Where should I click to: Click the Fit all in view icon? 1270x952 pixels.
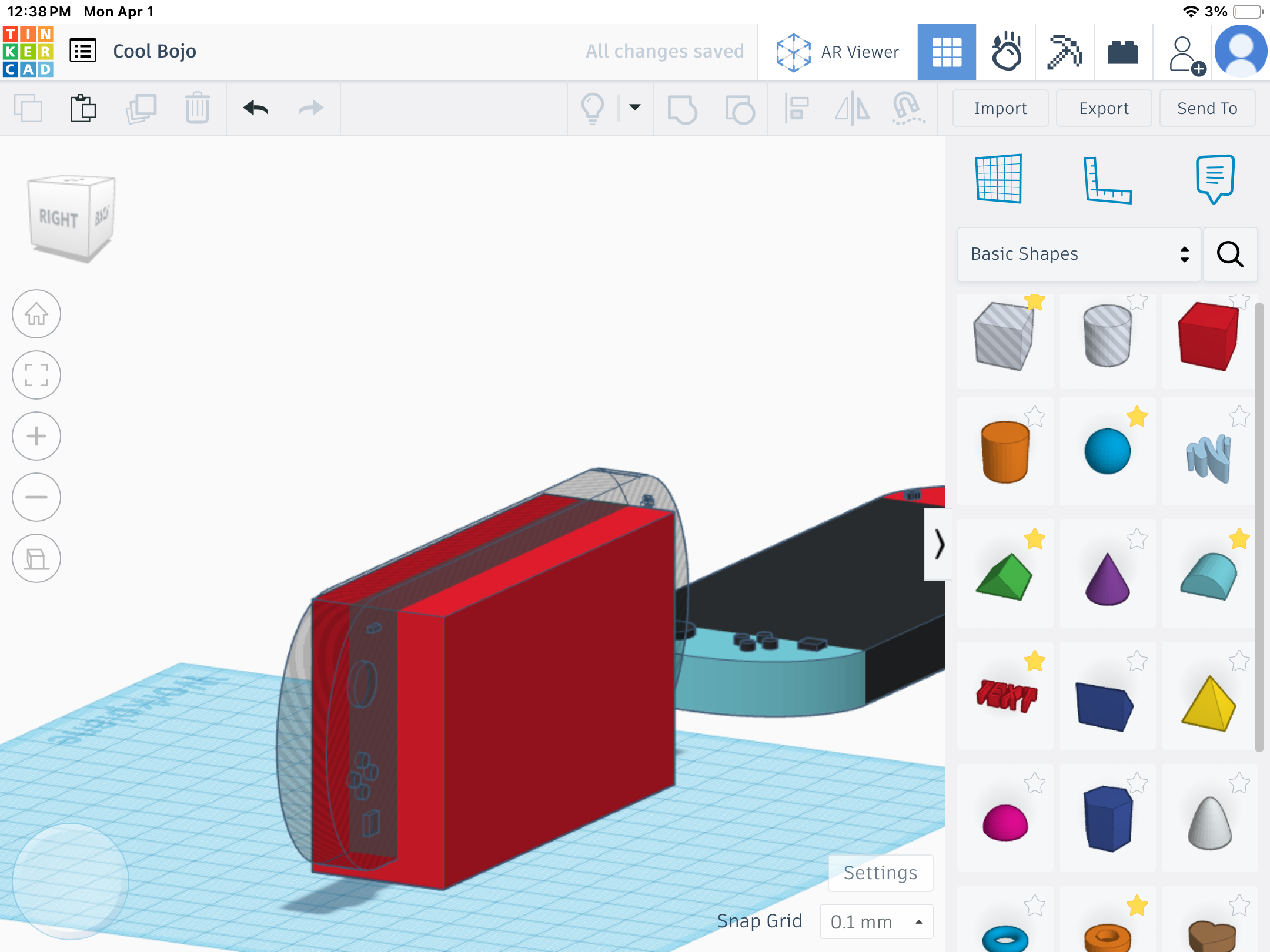tap(36, 375)
